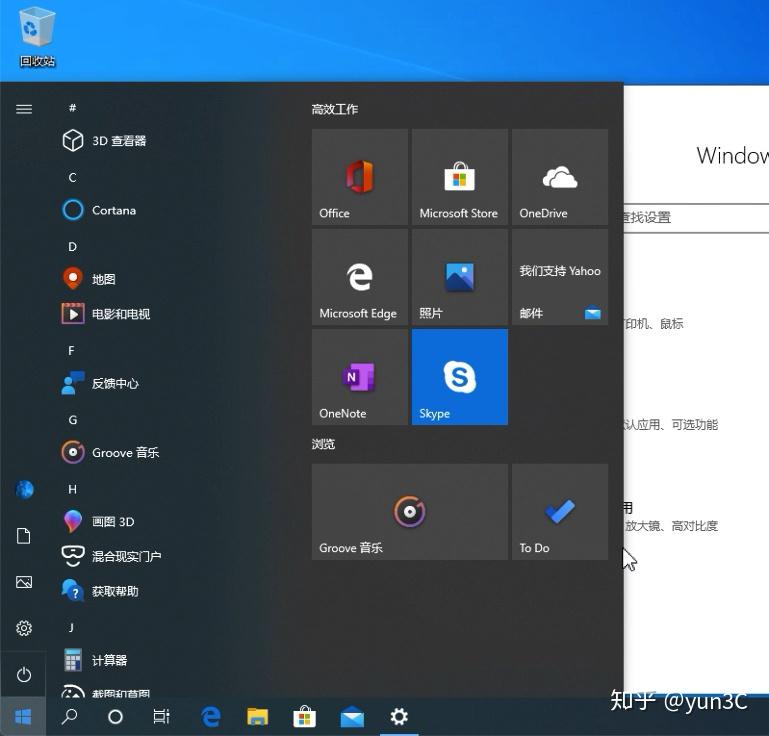Open Pictures from the Start sidebar
Screen dimensions: 769x736
(24, 582)
